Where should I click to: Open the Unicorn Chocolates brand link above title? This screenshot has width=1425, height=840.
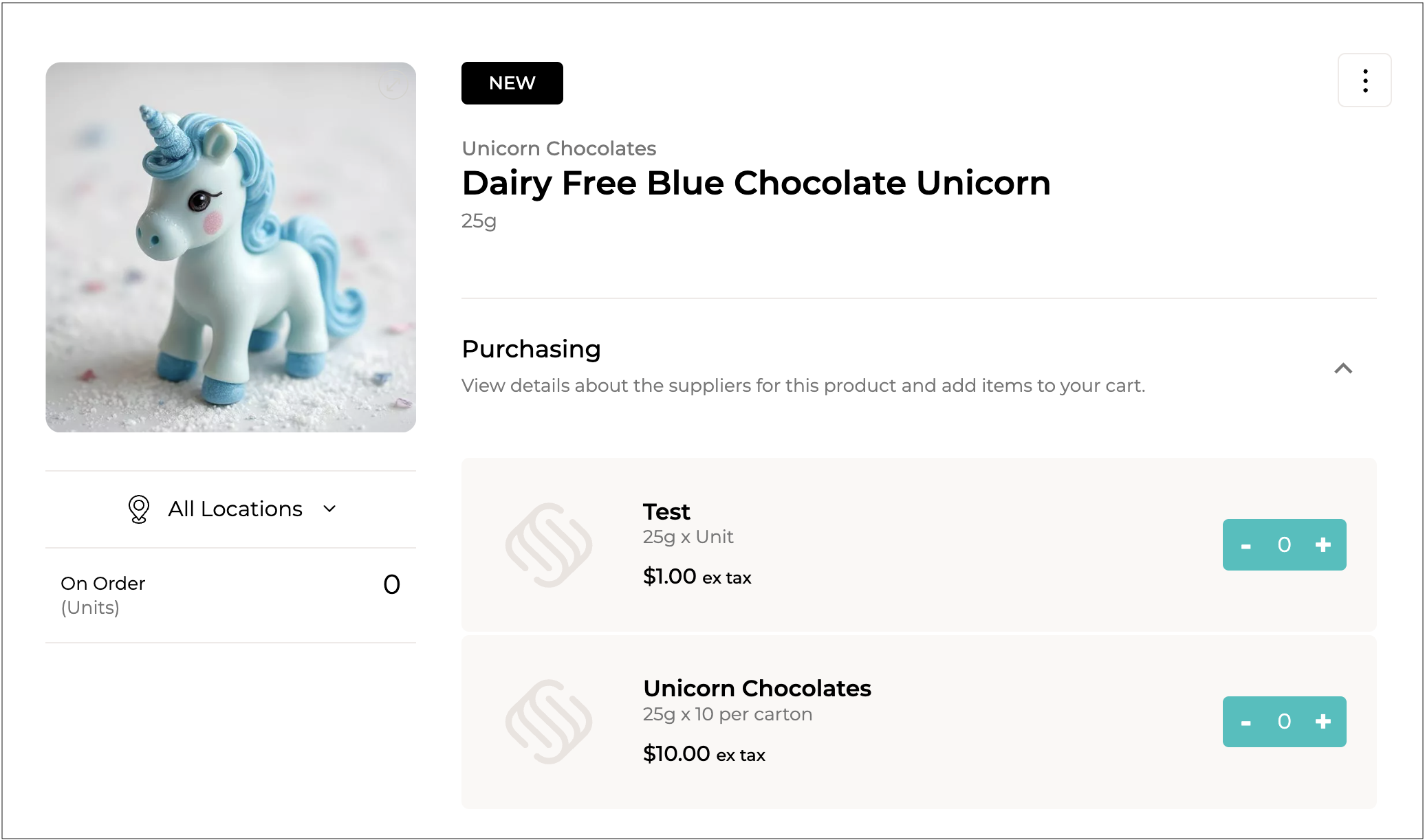pyautogui.click(x=558, y=148)
